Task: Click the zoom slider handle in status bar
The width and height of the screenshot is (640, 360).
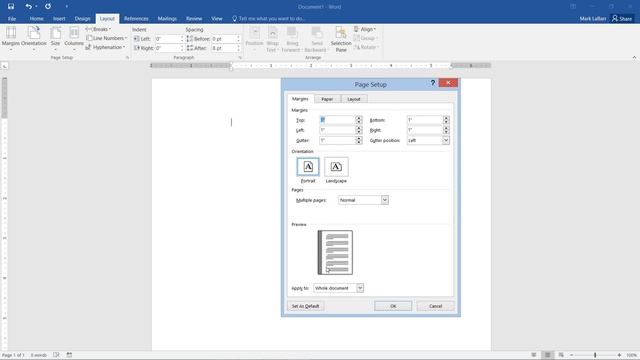Action: pos(595,355)
